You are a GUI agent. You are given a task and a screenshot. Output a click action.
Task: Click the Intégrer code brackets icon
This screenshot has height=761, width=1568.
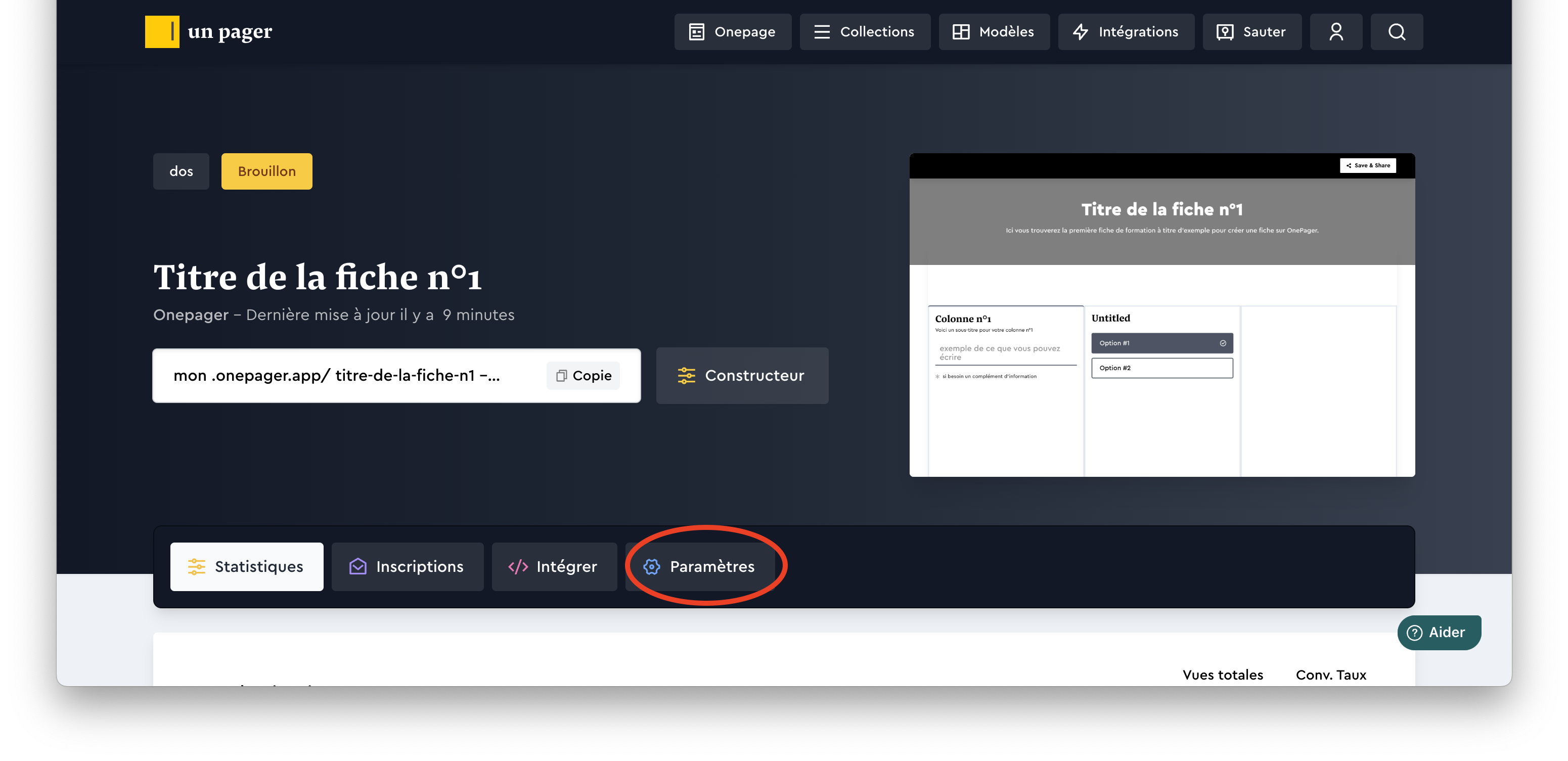tap(518, 567)
